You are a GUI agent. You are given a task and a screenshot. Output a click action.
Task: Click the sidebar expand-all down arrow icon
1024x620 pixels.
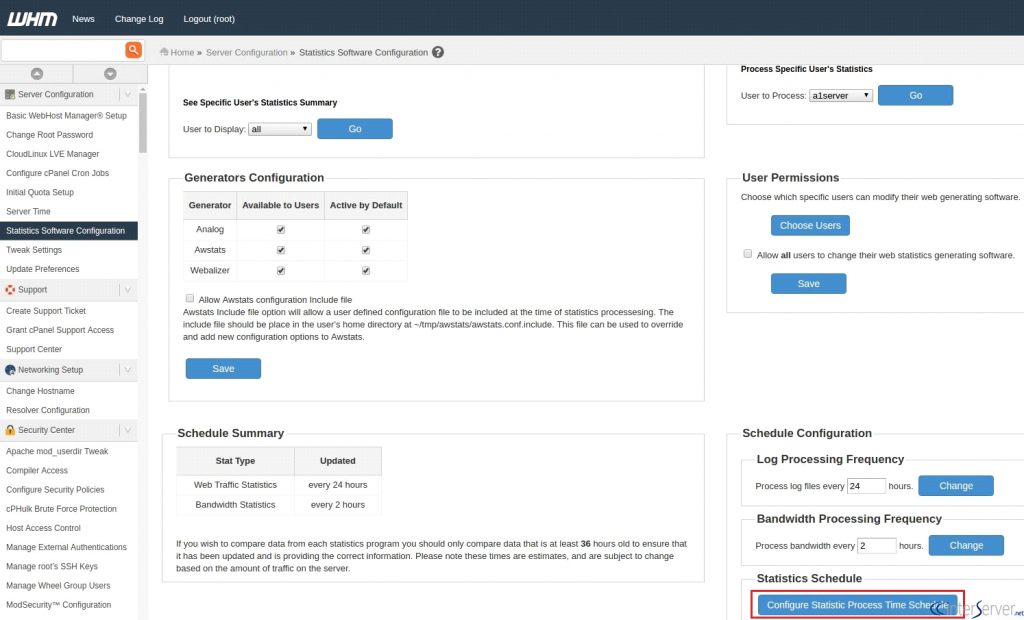tap(110, 74)
